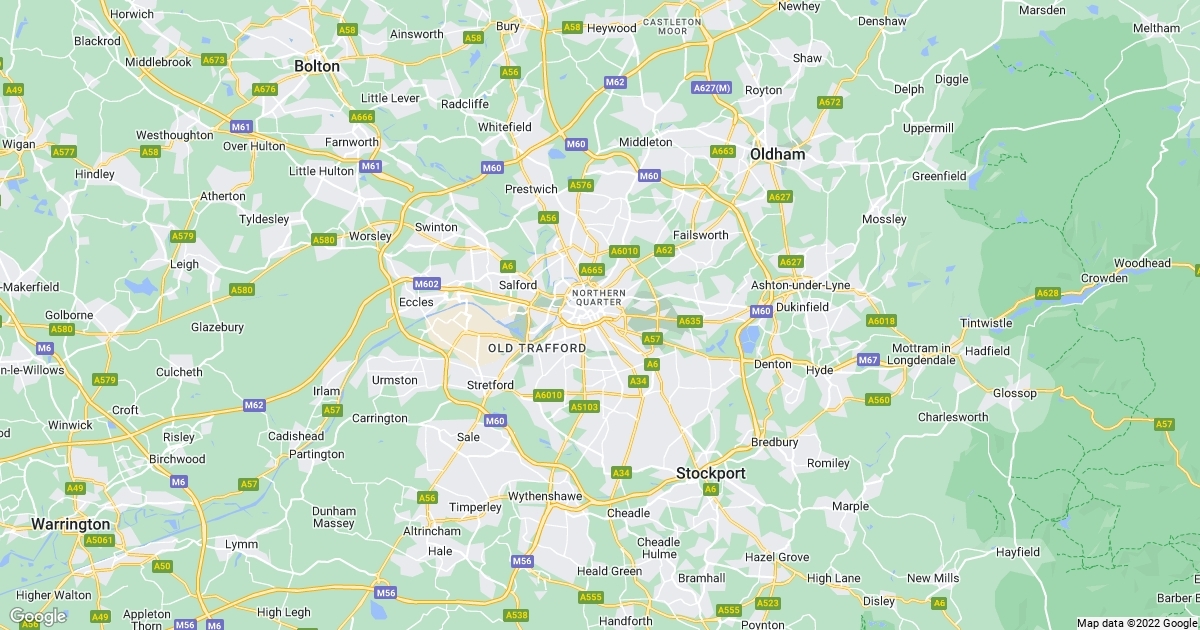Image resolution: width=1200 pixels, height=630 pixels.
Task: Click the A635 road marker
Action: pyautogui.click(x=690, y=321)
